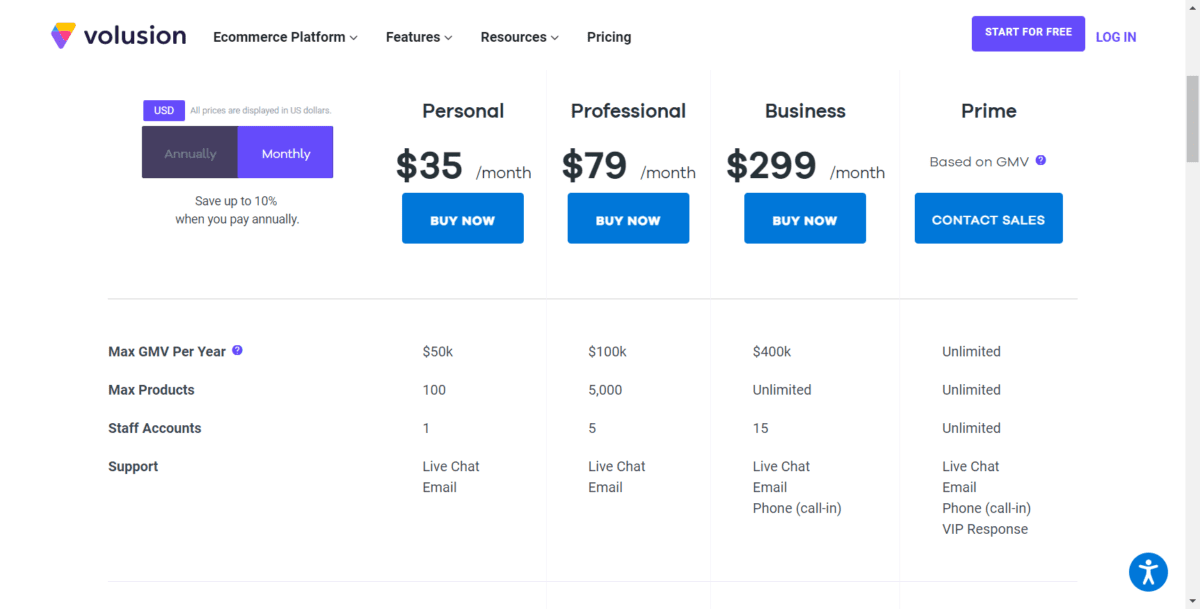Screen dimensions: 1200x609
Task: Click Save up to 10% text
Action: [236, 201]
